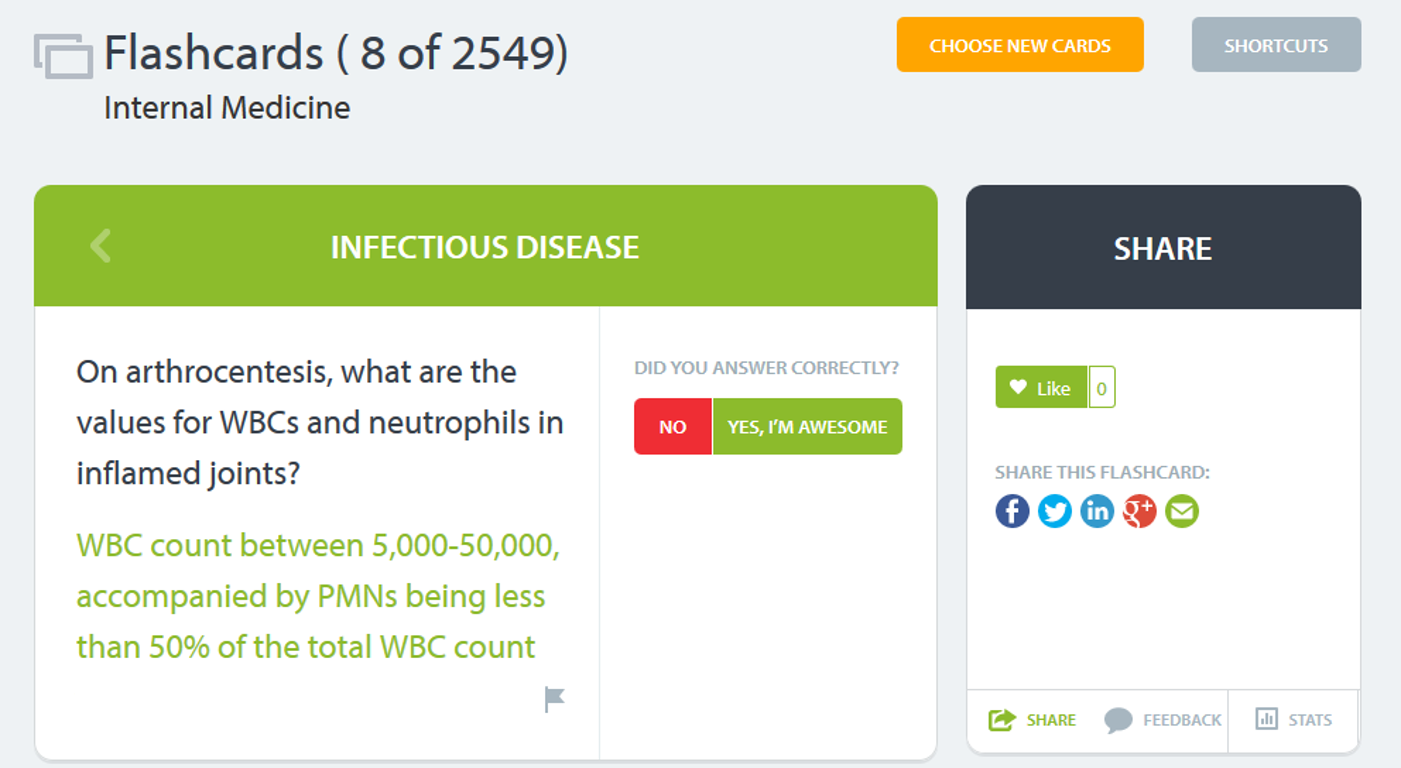This screenshot has height=768, width=1401.
Task: Open the Shortcuts button
Action: click(1276, 45)
